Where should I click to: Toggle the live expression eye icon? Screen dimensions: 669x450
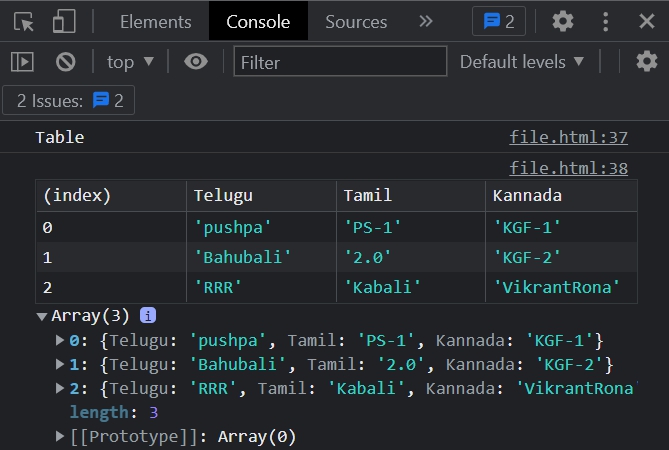(x=196, y=62)
